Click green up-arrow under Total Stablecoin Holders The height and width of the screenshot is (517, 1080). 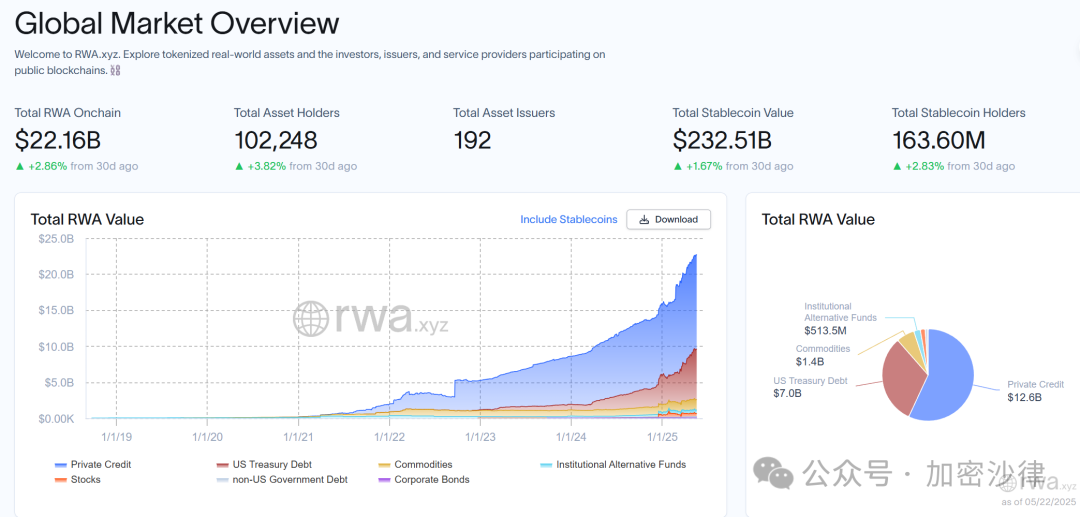897,166
